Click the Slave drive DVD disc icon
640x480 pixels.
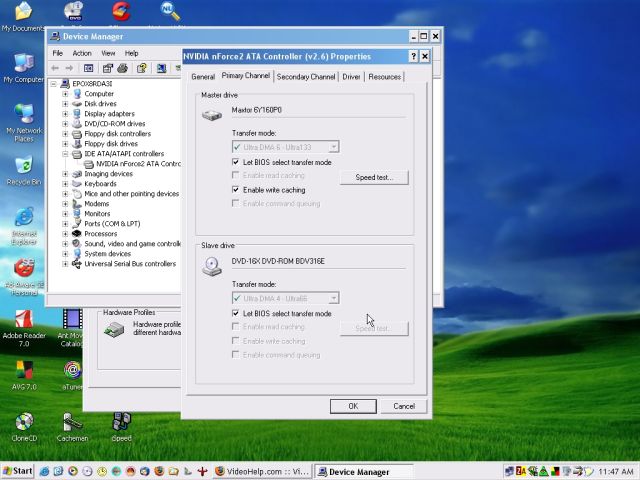tap(212, 266)
